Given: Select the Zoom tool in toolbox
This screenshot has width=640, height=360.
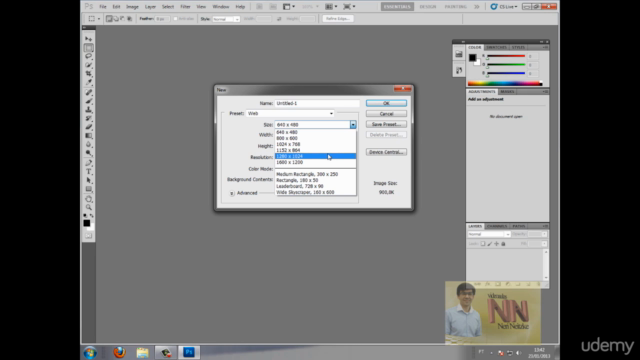Looking at the screenshot, I should (x=89, y=207).
